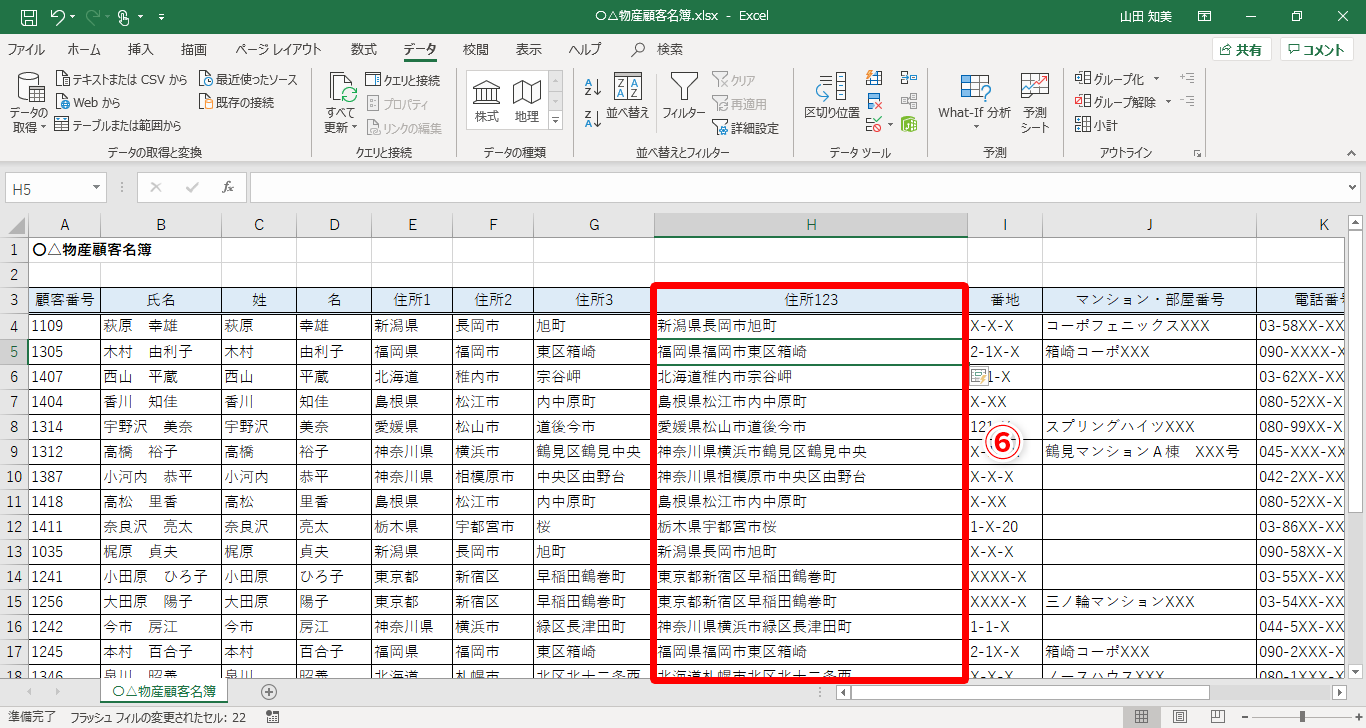Click the コメント button
Image resolution: width=1366 pixels, height=728 pixels.
pyautogui.click(x=1317, y=49)
